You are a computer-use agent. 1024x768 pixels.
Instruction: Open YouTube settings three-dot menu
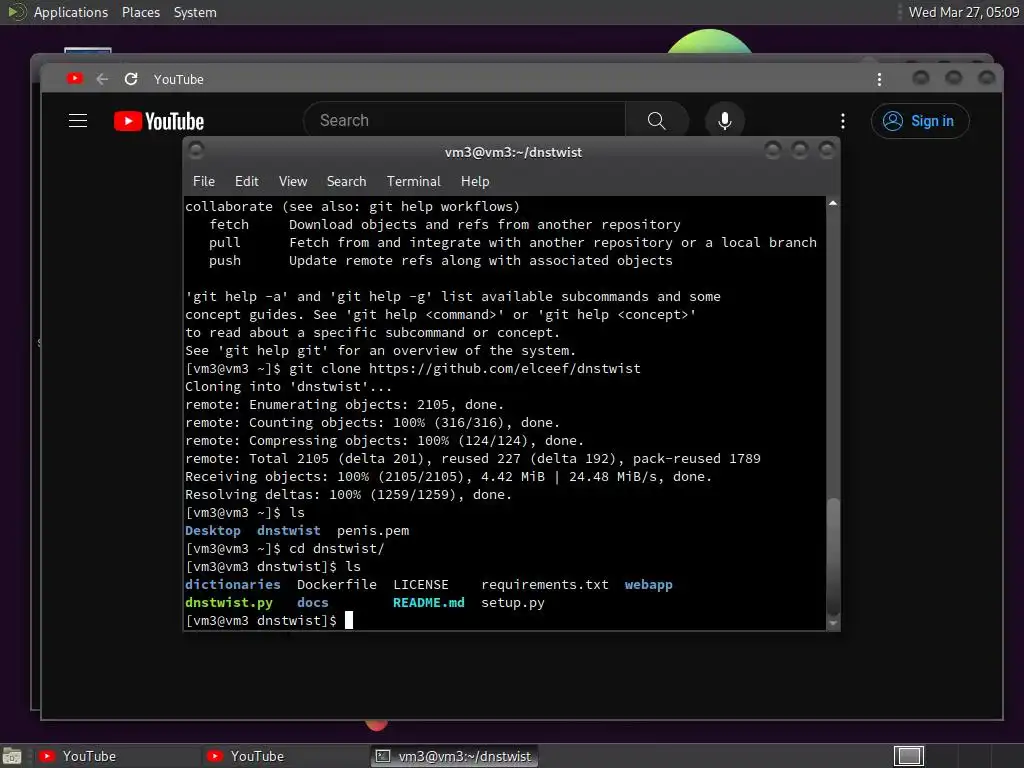coord(842,121)
